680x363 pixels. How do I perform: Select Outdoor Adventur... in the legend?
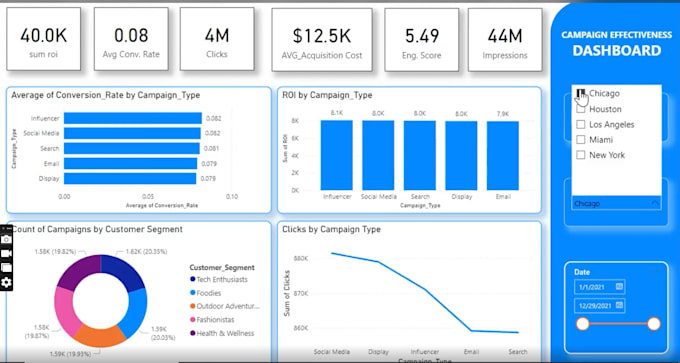click(x=225, y=306)
